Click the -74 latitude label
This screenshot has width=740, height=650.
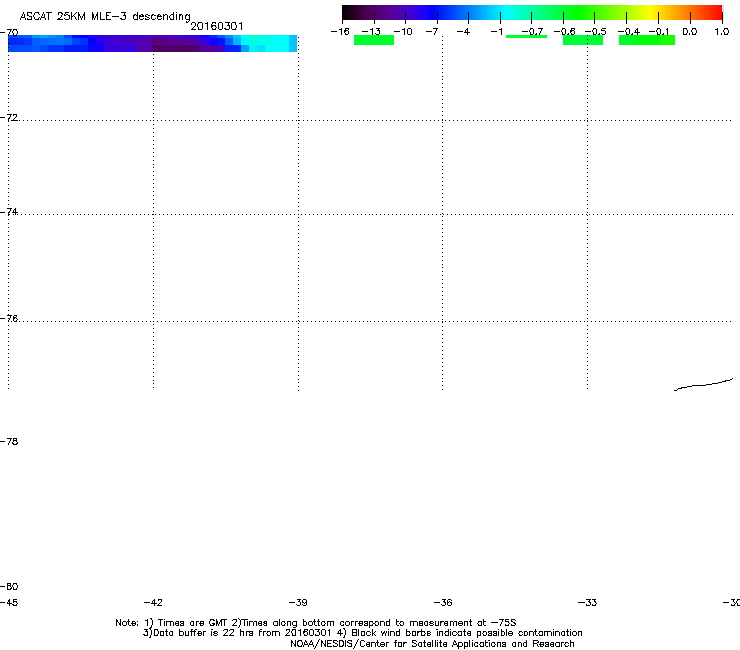[x=9, y=211]
